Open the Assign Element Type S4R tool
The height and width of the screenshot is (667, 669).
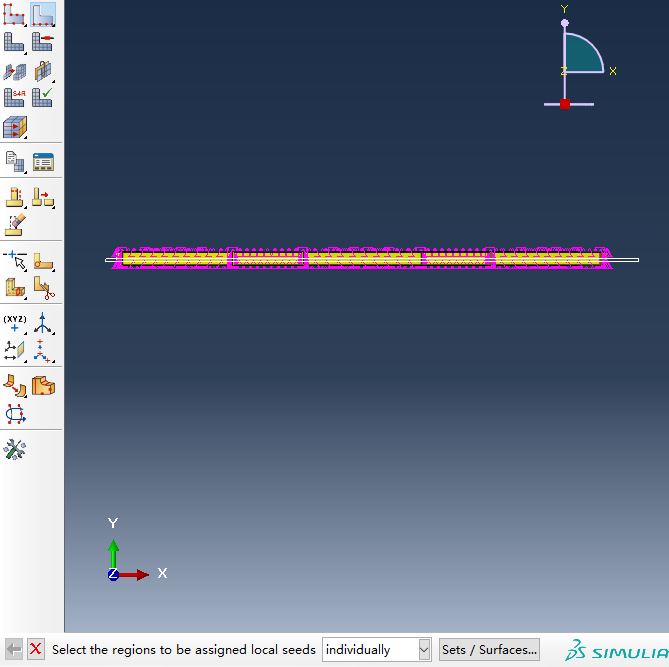point(14,97)
